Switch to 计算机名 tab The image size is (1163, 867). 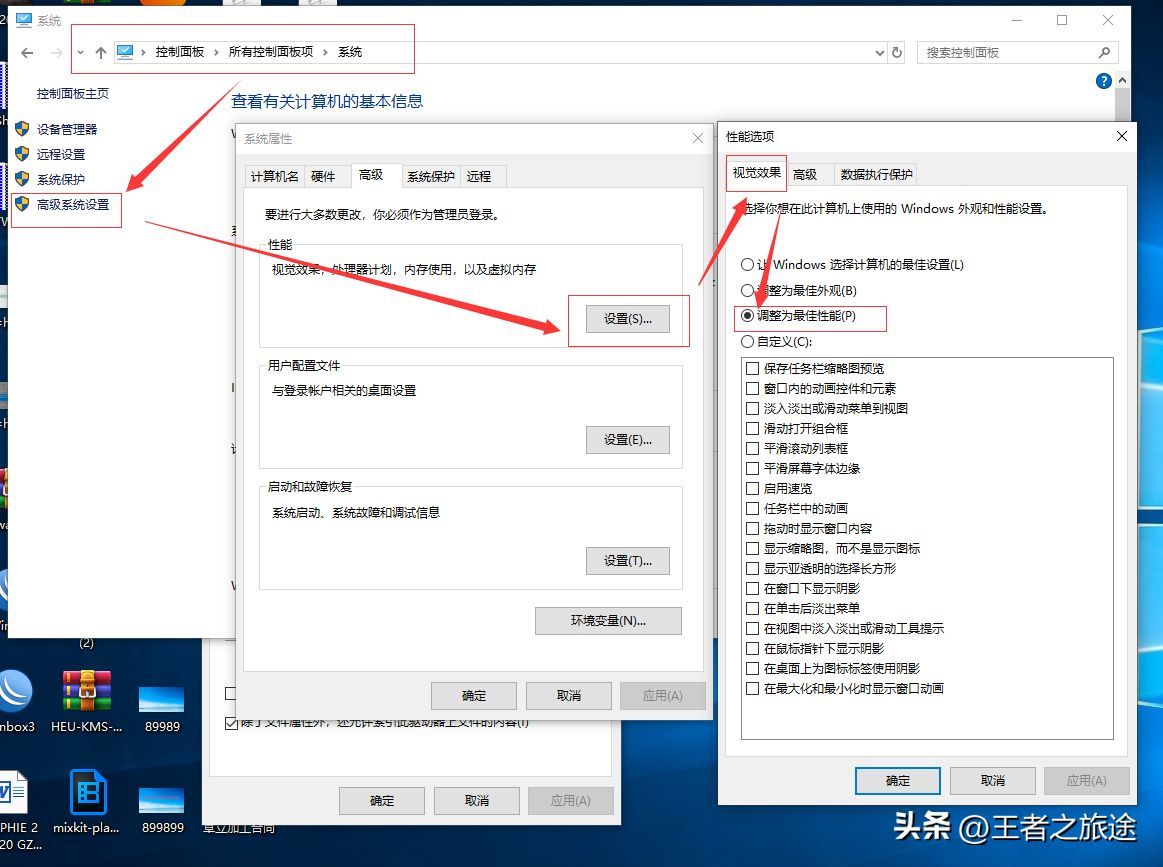(274, 177)
